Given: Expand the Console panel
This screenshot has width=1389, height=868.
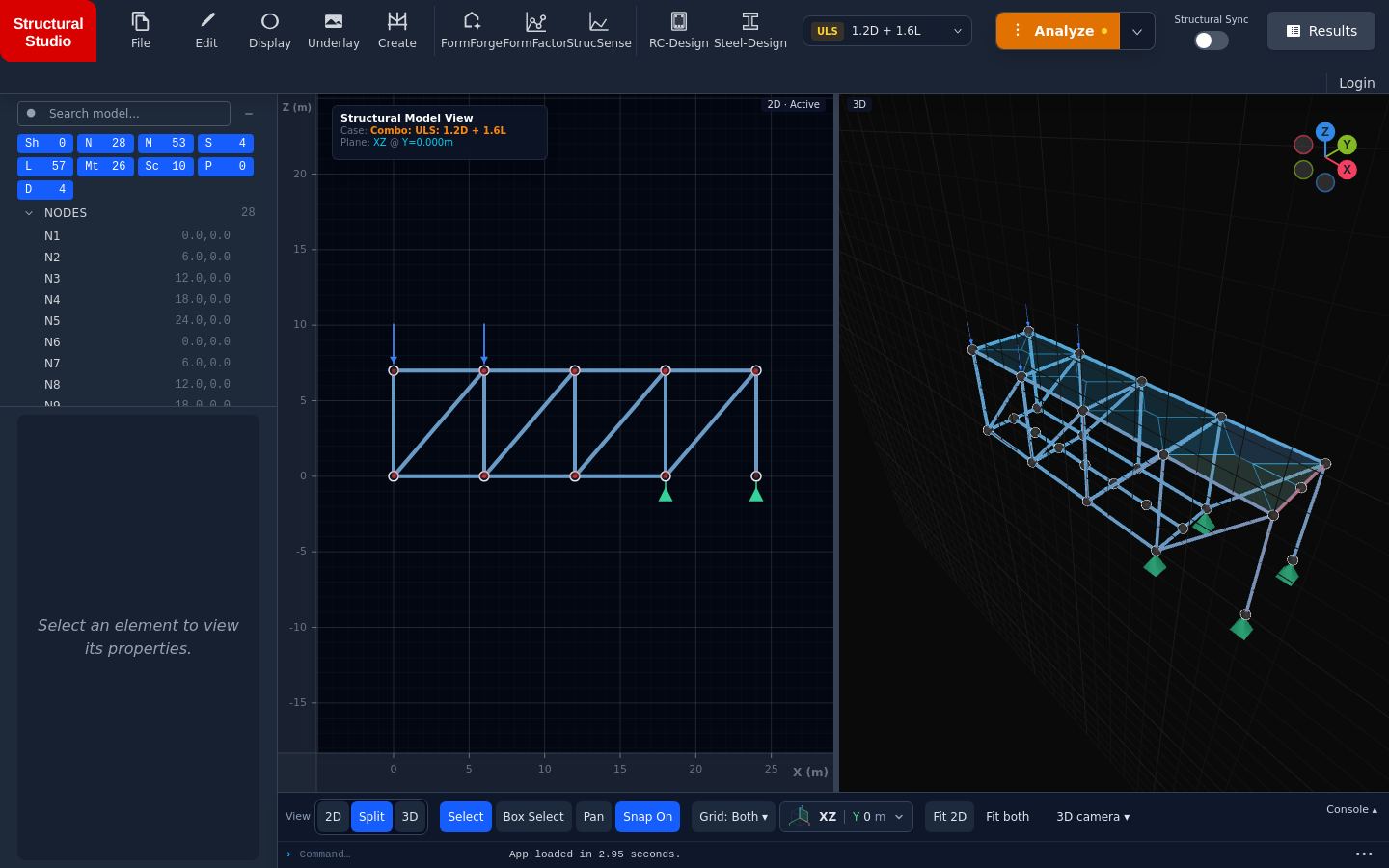Looking at the screenshot, I should [x=1351, y=809].
